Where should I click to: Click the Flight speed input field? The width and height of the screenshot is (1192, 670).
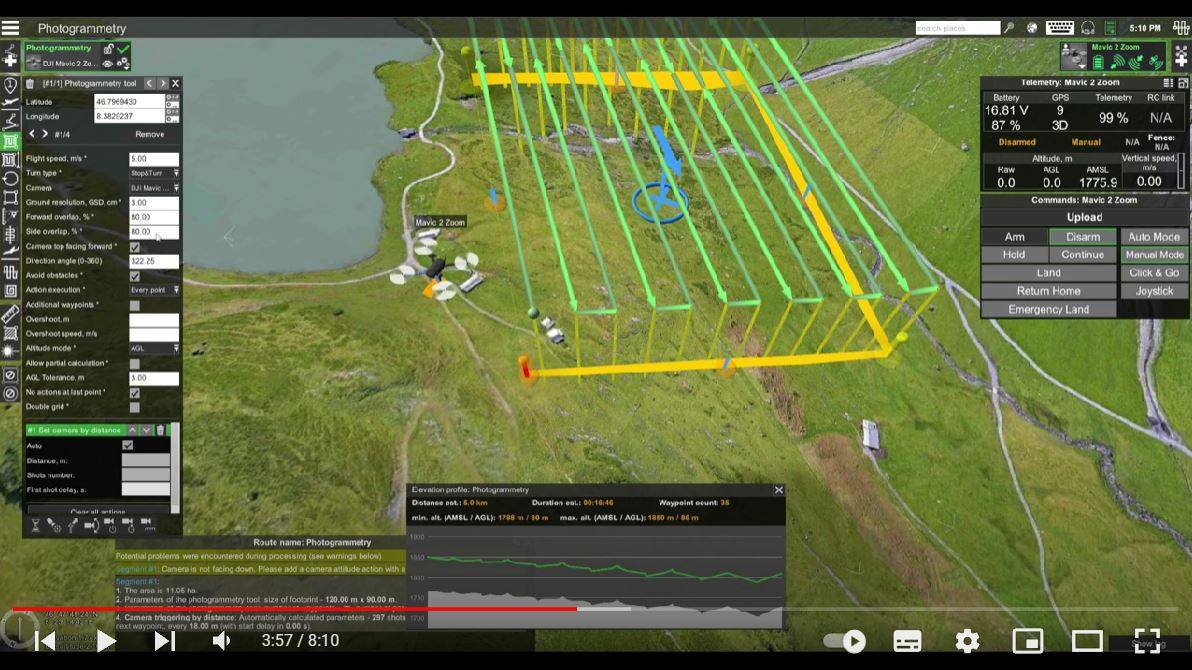point(153,160)
